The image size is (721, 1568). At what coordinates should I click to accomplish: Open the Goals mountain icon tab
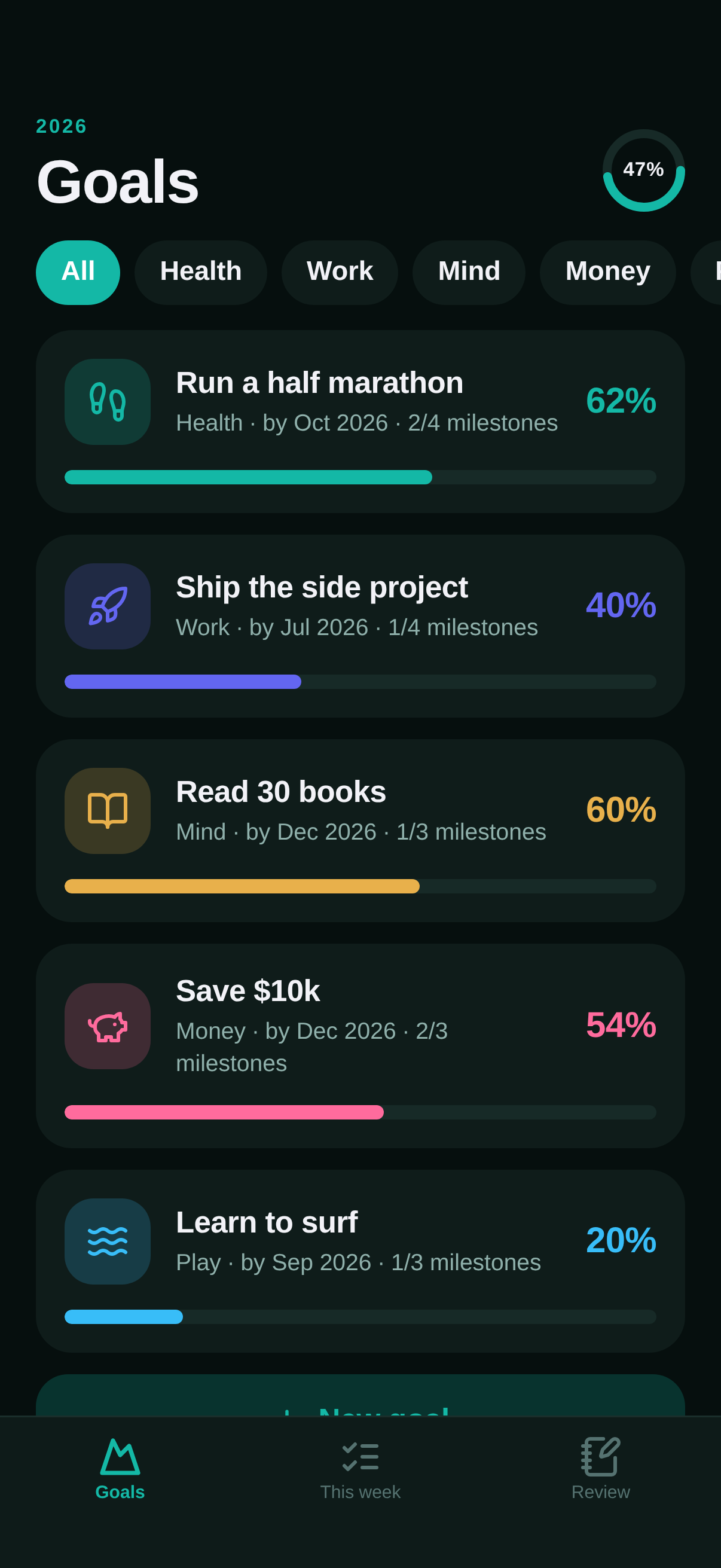pyautogui.click(x=120, y=1457)
